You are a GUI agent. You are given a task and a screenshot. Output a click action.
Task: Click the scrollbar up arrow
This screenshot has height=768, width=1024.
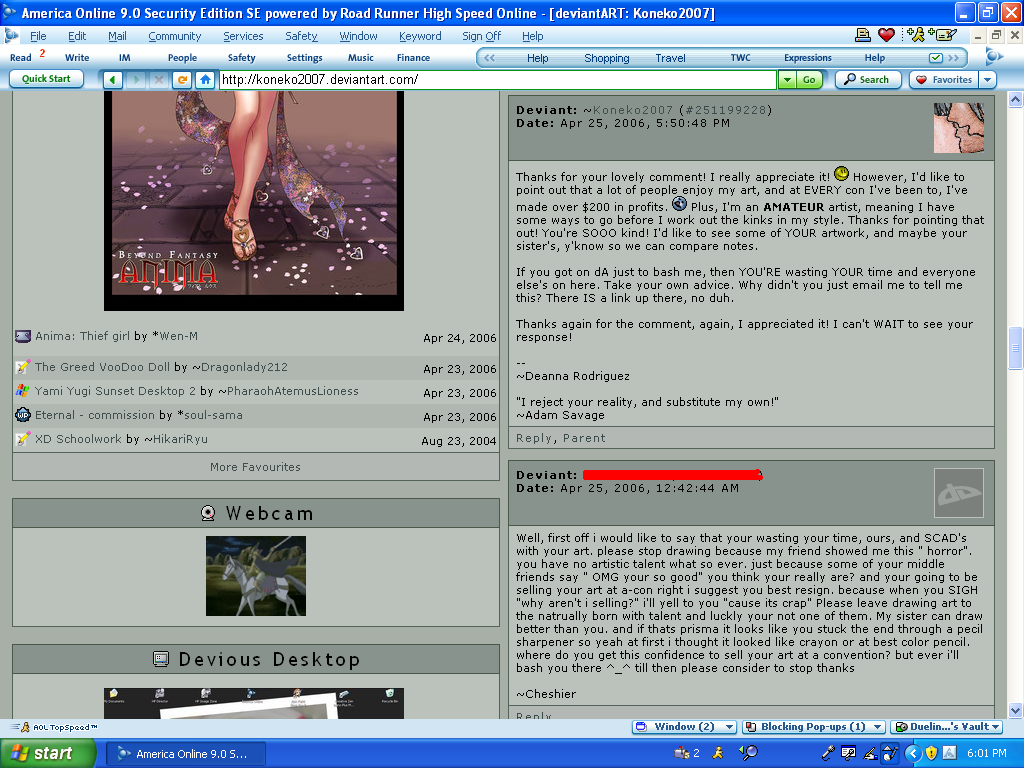pyautogui.click(x=1015, y=99)
